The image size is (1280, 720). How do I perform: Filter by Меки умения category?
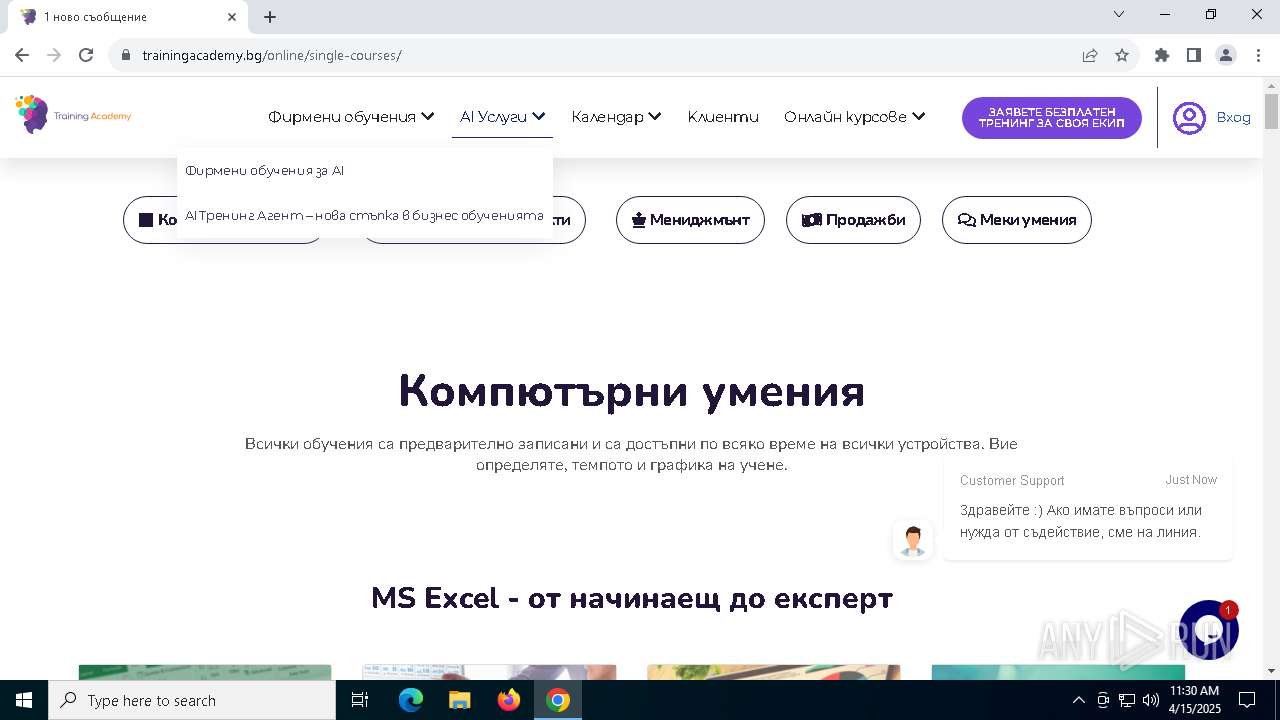pyautogui.click(x=1016, y=220)
